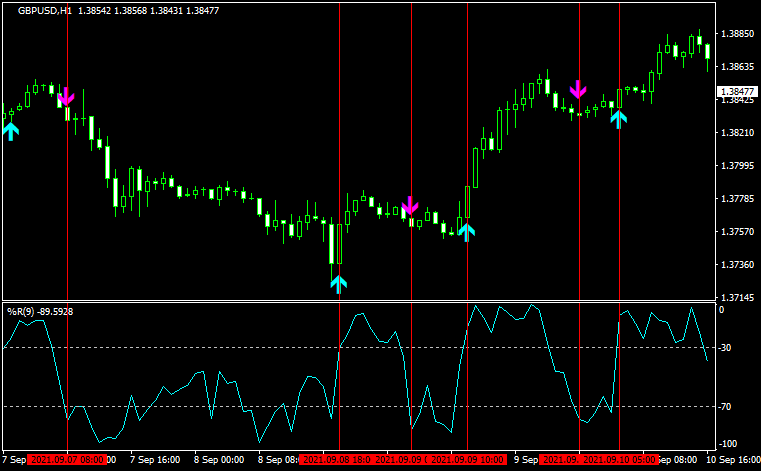Click the magenta sell arrow near 7 Sep 08:00
The height and width of the screenshot is (471, 761).
pos(66,97)
